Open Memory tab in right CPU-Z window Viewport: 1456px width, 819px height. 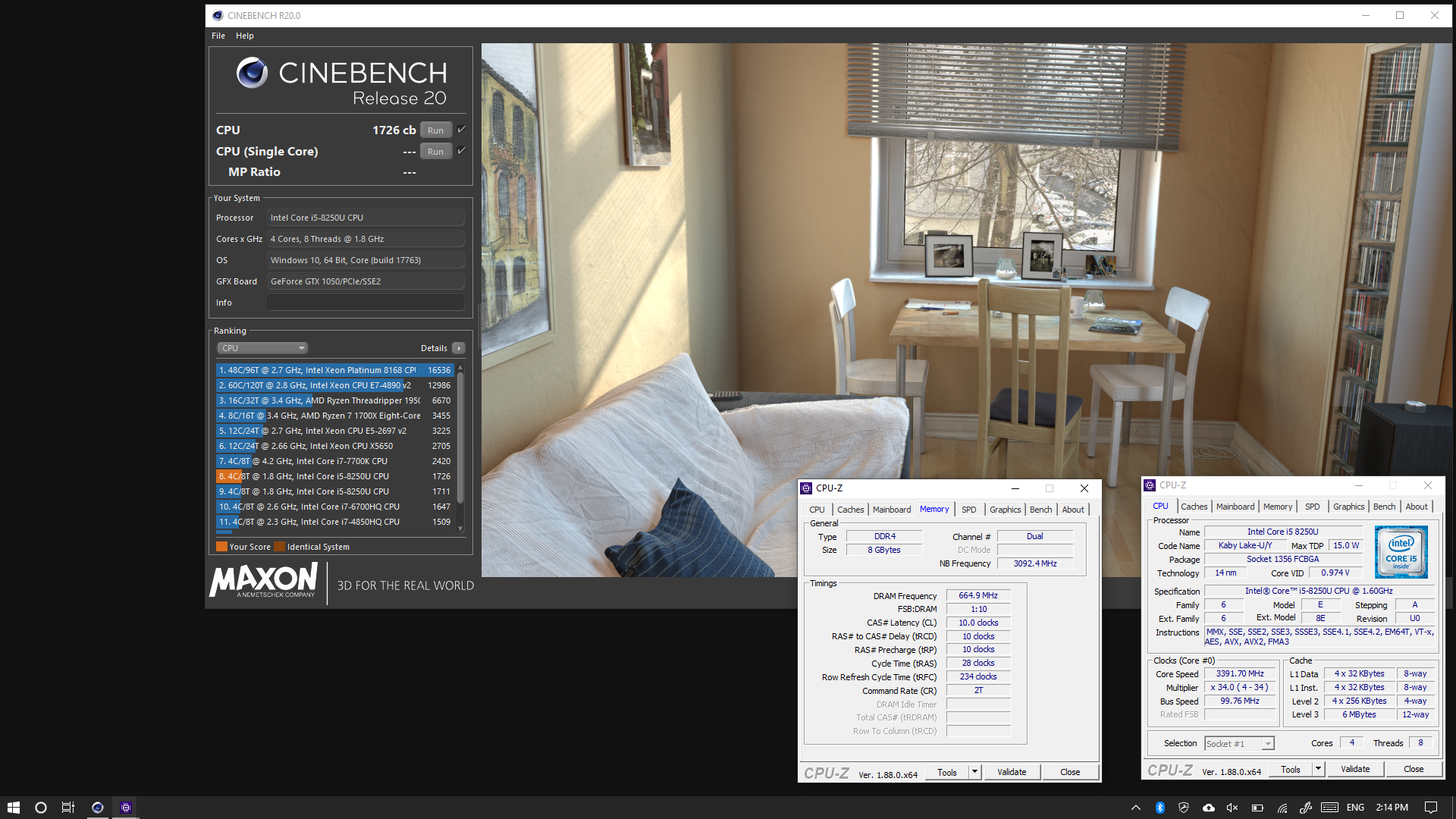[1278, 507]
